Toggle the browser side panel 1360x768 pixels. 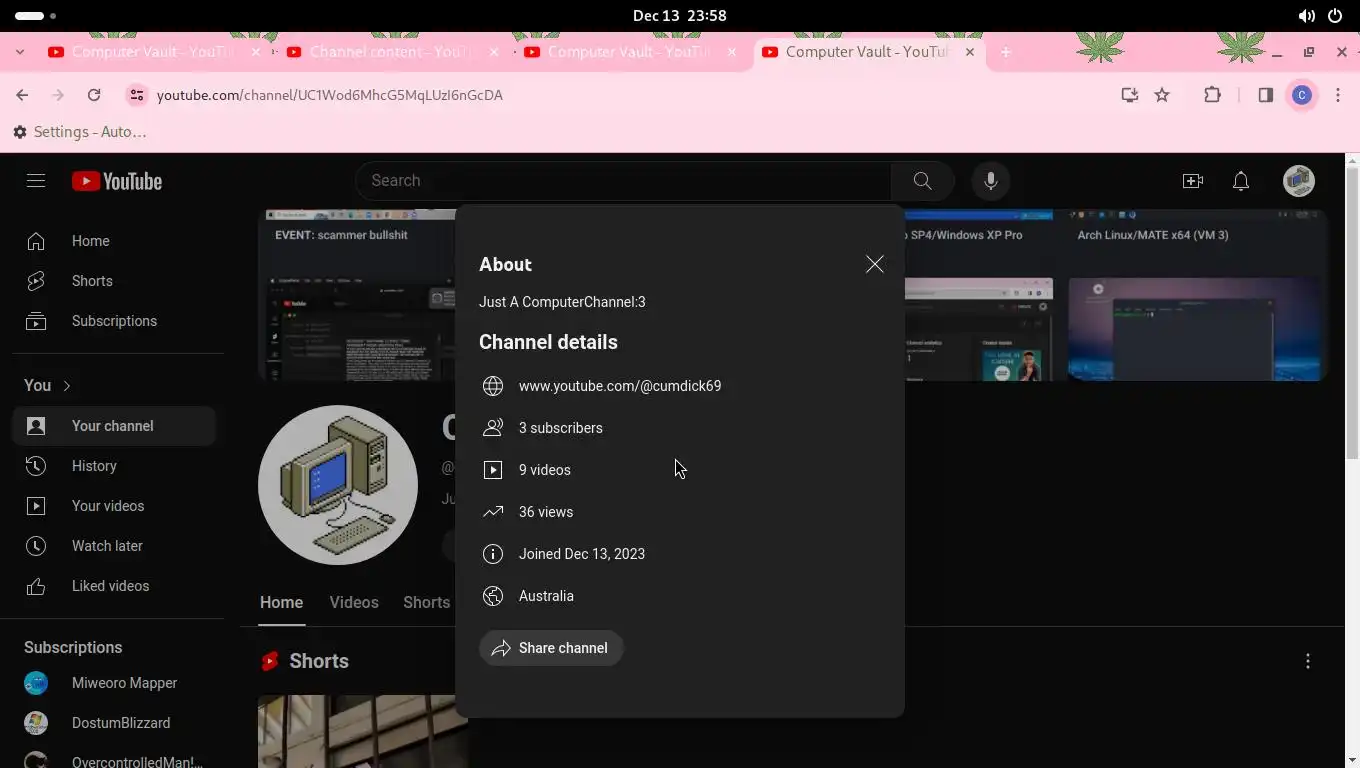point(1265,95)
